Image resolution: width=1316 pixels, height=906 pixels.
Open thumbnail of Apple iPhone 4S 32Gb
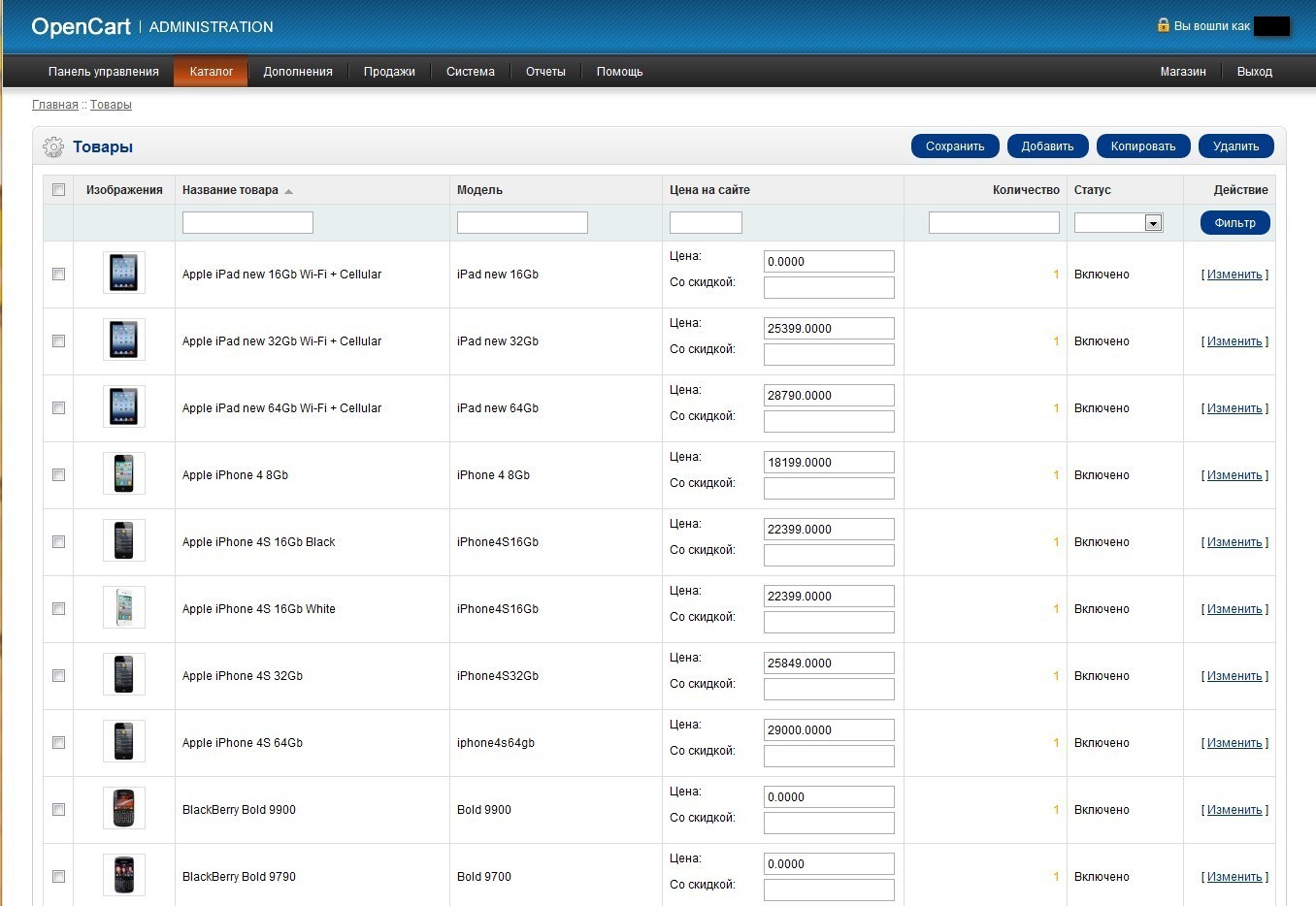(124, 675)
